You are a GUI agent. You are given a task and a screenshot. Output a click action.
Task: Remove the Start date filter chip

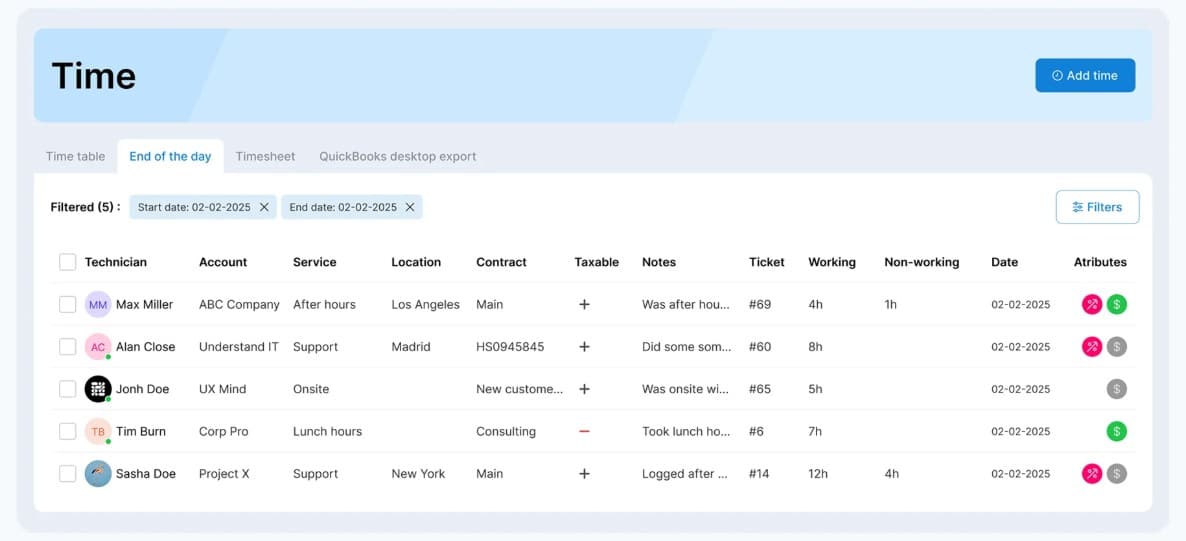(x=264, y=207)
